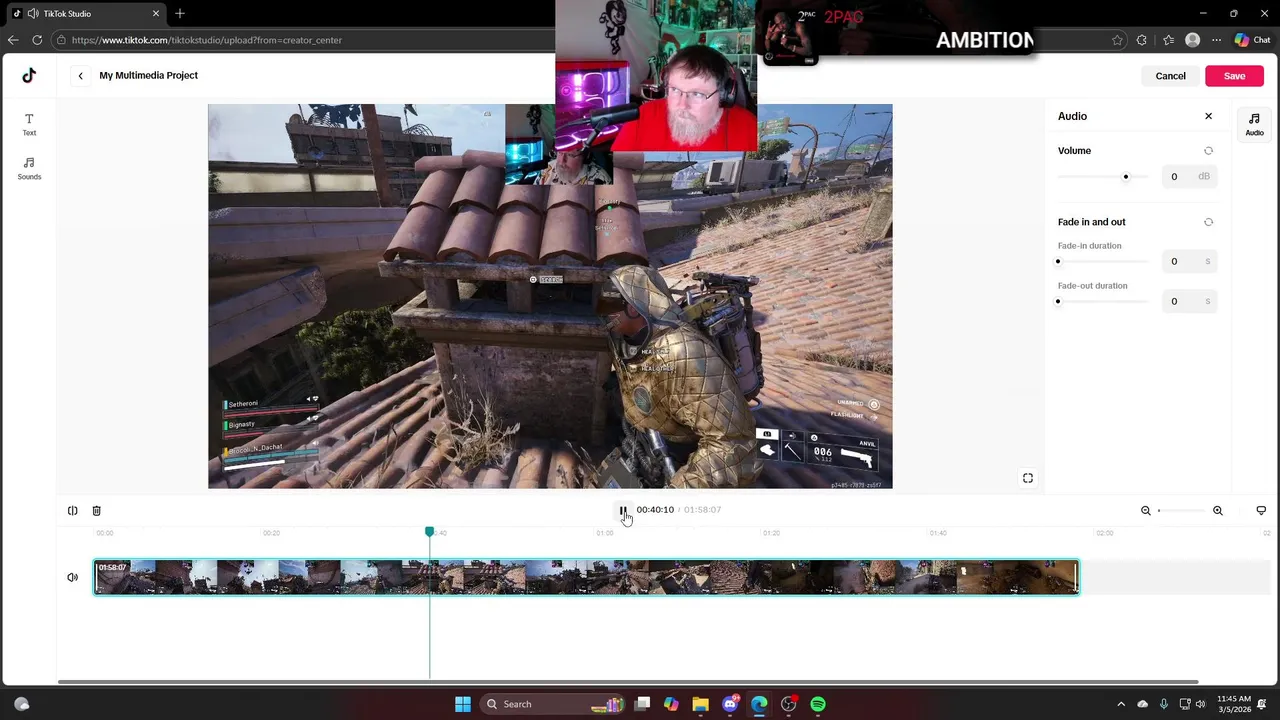Open a new browser tab

point(180,14)
